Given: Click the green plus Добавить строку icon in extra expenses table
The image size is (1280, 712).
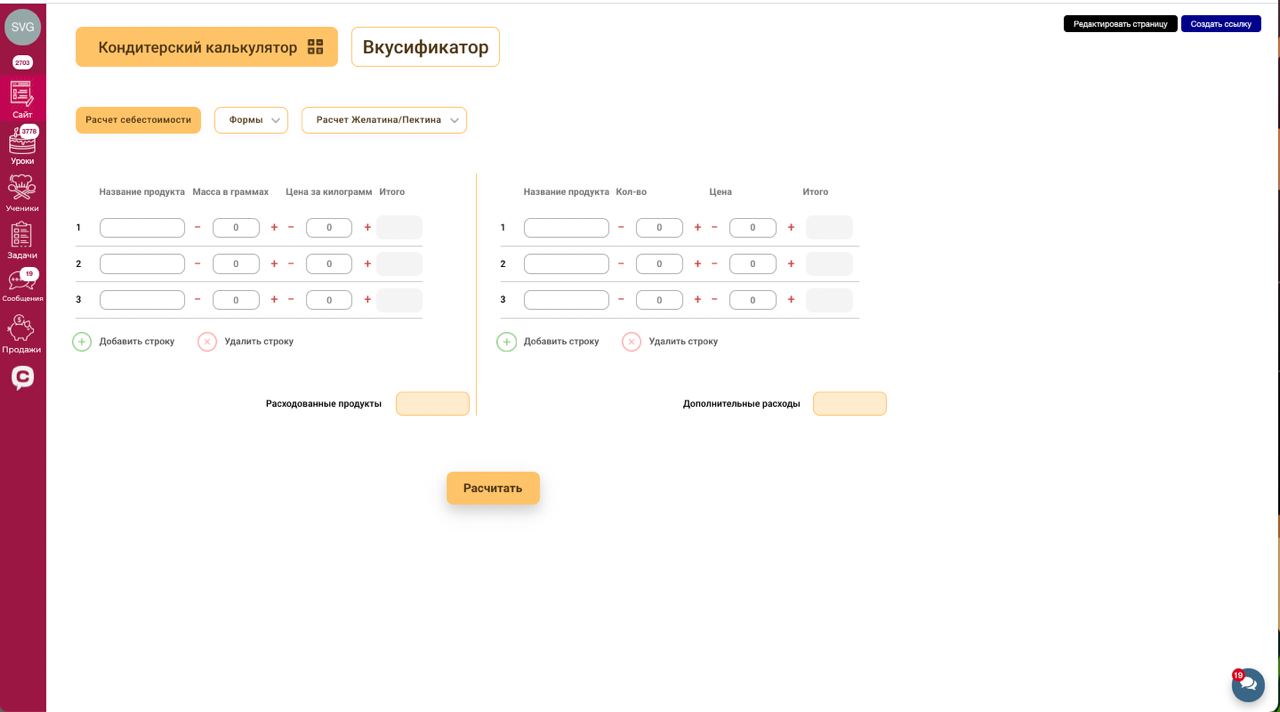Looking at the screenshot, I should pyautogui.click(x=507, y=342).
